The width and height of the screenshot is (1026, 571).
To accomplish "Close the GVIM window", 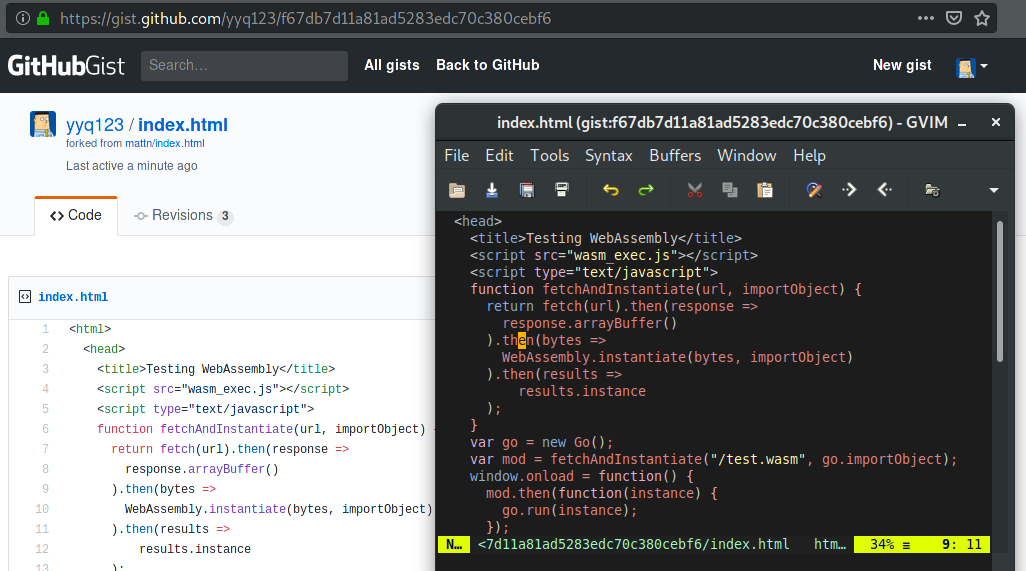I will tap(996, 122).
